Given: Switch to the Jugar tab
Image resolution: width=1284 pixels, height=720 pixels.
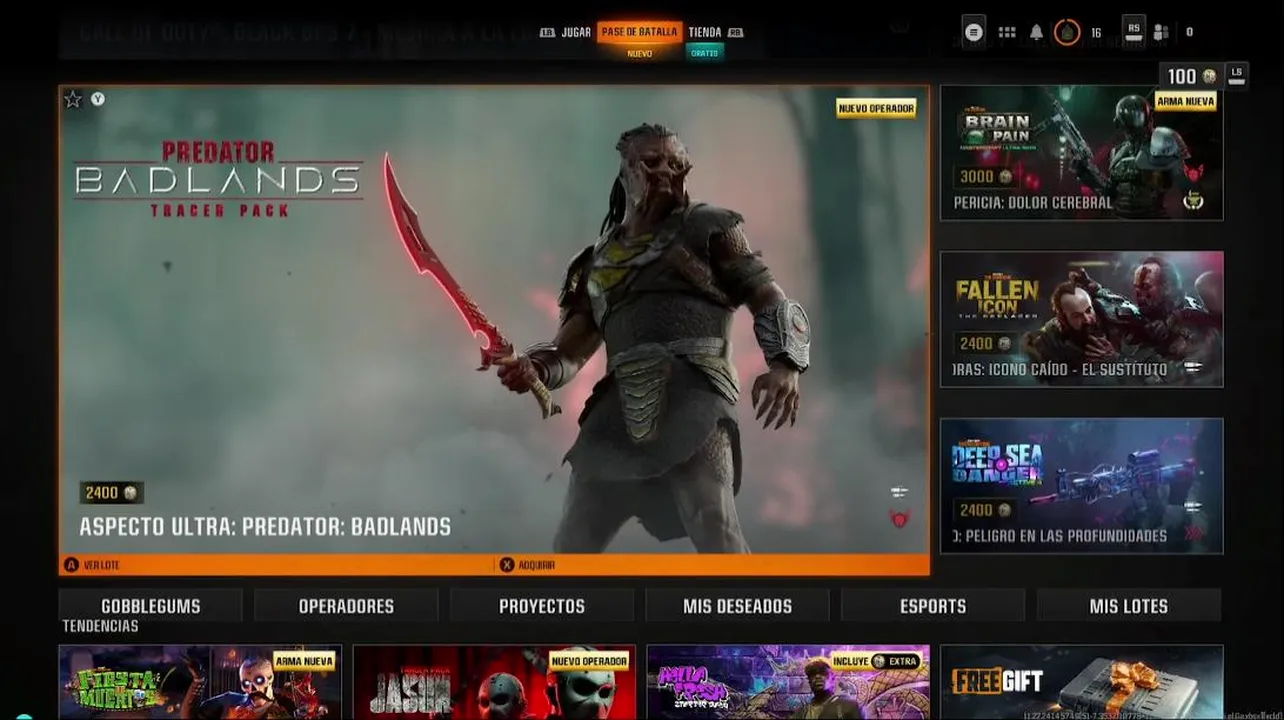Looking at the screenshot, I should [576, 32].
